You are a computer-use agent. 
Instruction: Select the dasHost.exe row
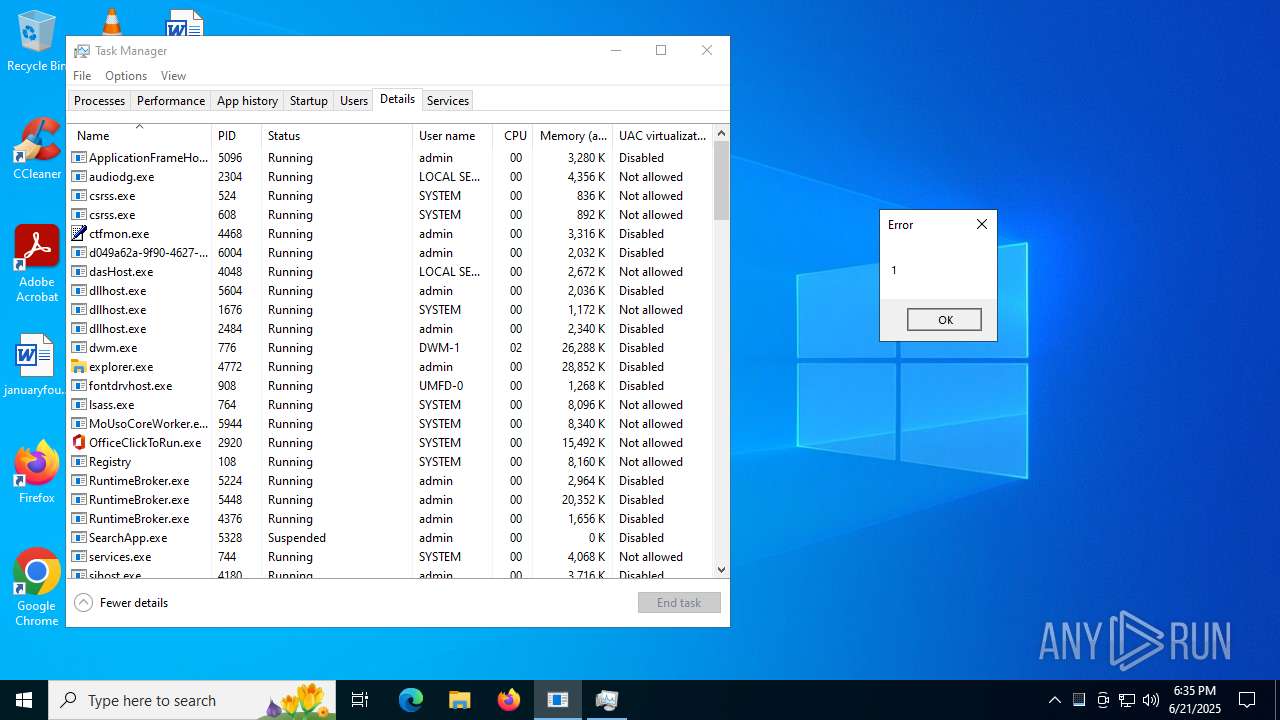pos(390,272)
